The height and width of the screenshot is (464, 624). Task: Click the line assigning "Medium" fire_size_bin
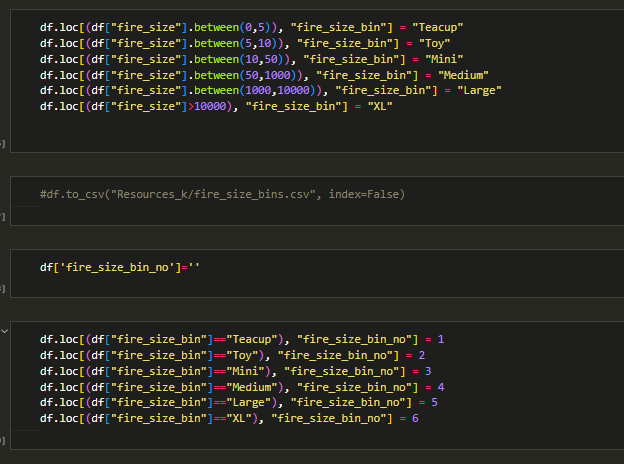click(x=264, y=75)
